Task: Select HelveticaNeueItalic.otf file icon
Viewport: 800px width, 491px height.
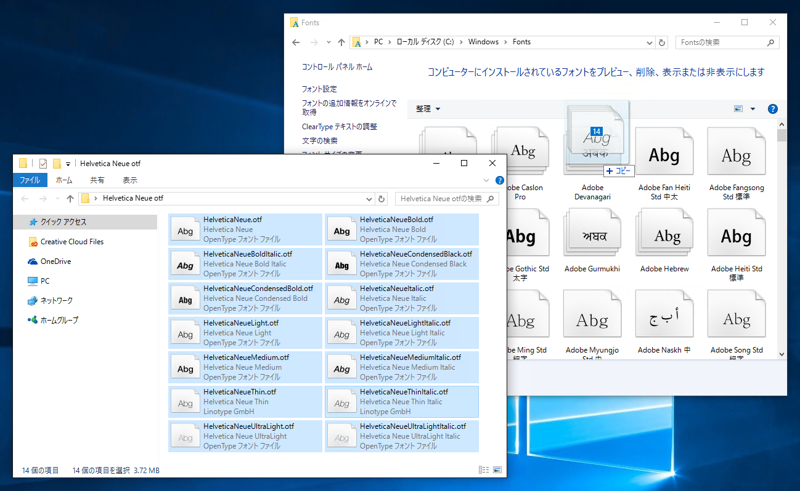Action: point(341,300)
